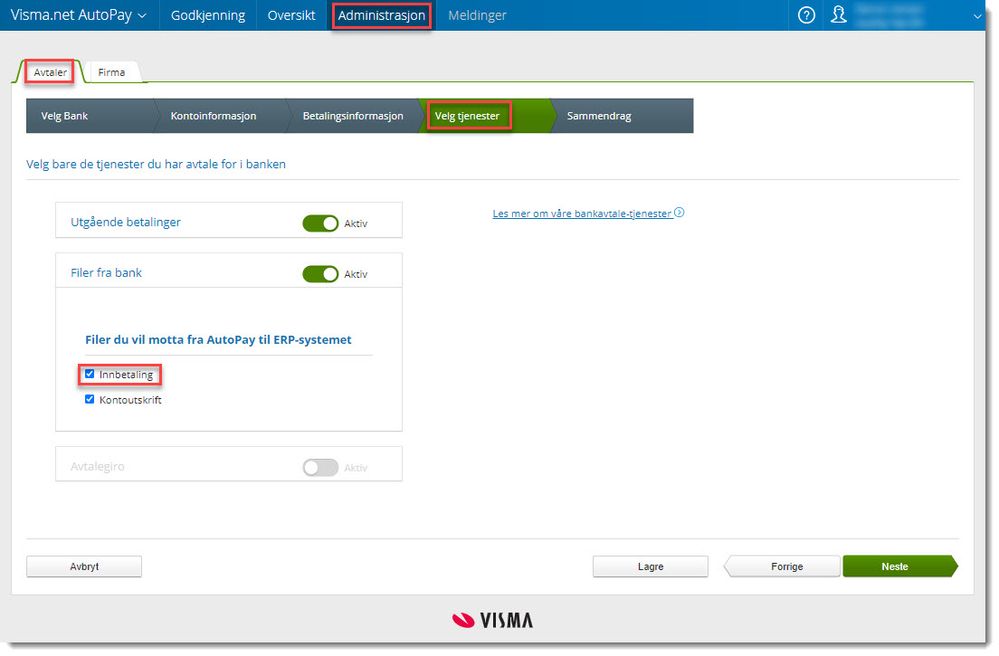Screen dimensions: 999x656
Task: Open the Betalingsinformasjon step
Action: point(354,116)
